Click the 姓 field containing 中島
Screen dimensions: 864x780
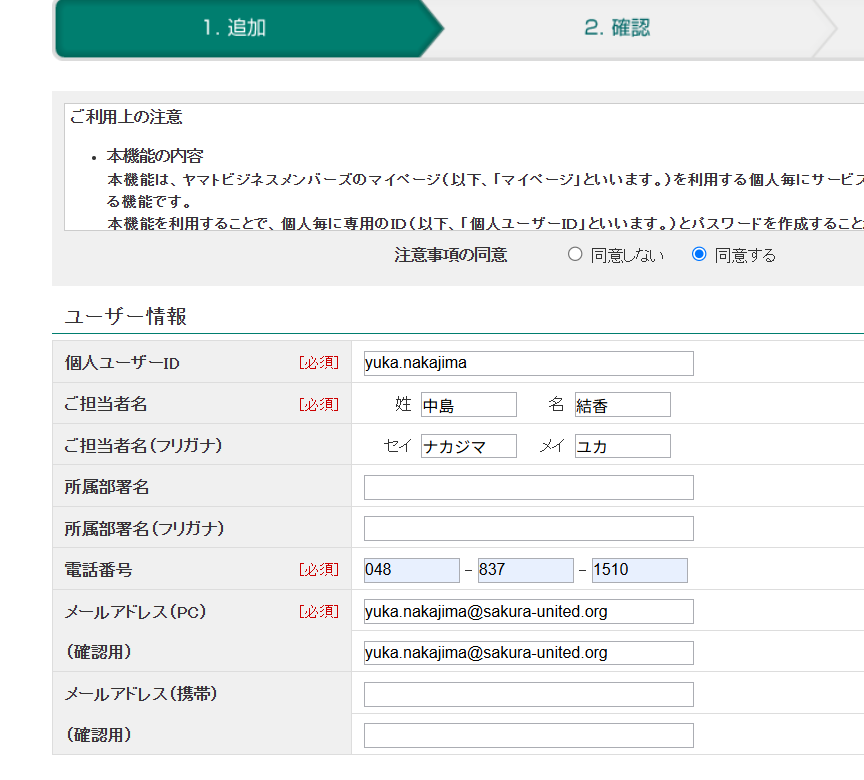[x=468, y=405]
